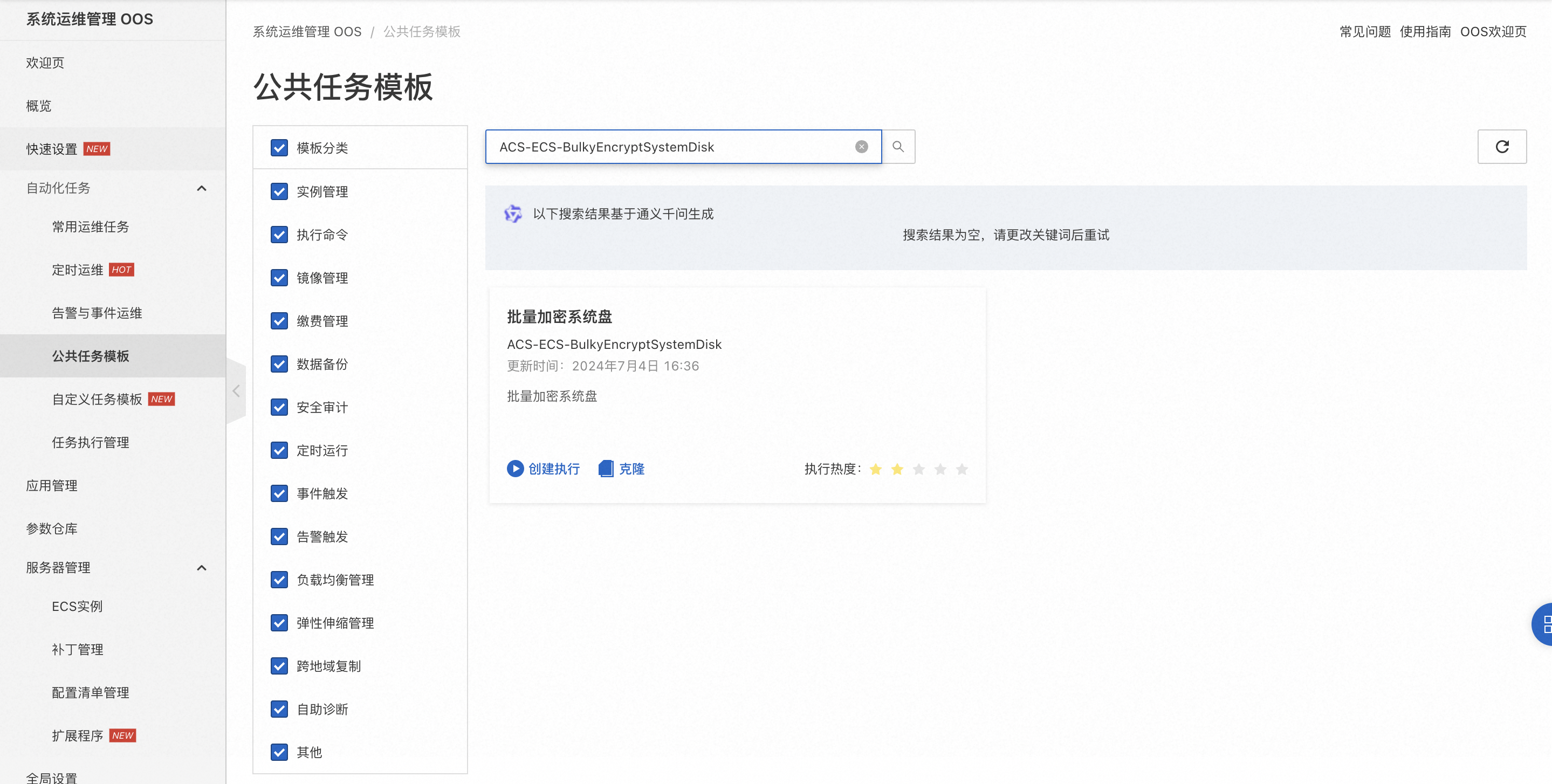Uncheck the 执行命令 category
The image size is (1552, 784).
[x=279, y=235]
